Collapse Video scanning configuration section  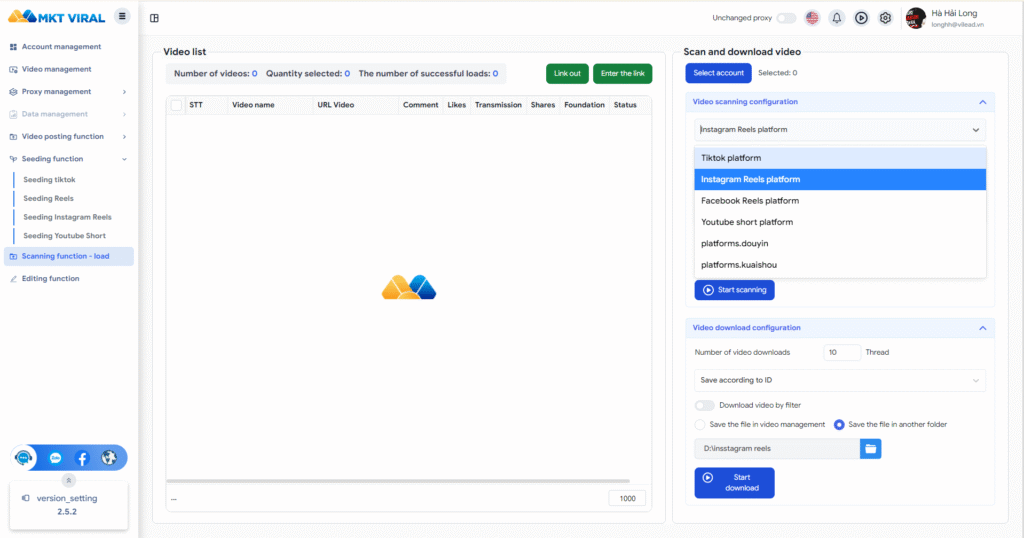(x=982, y=103)
